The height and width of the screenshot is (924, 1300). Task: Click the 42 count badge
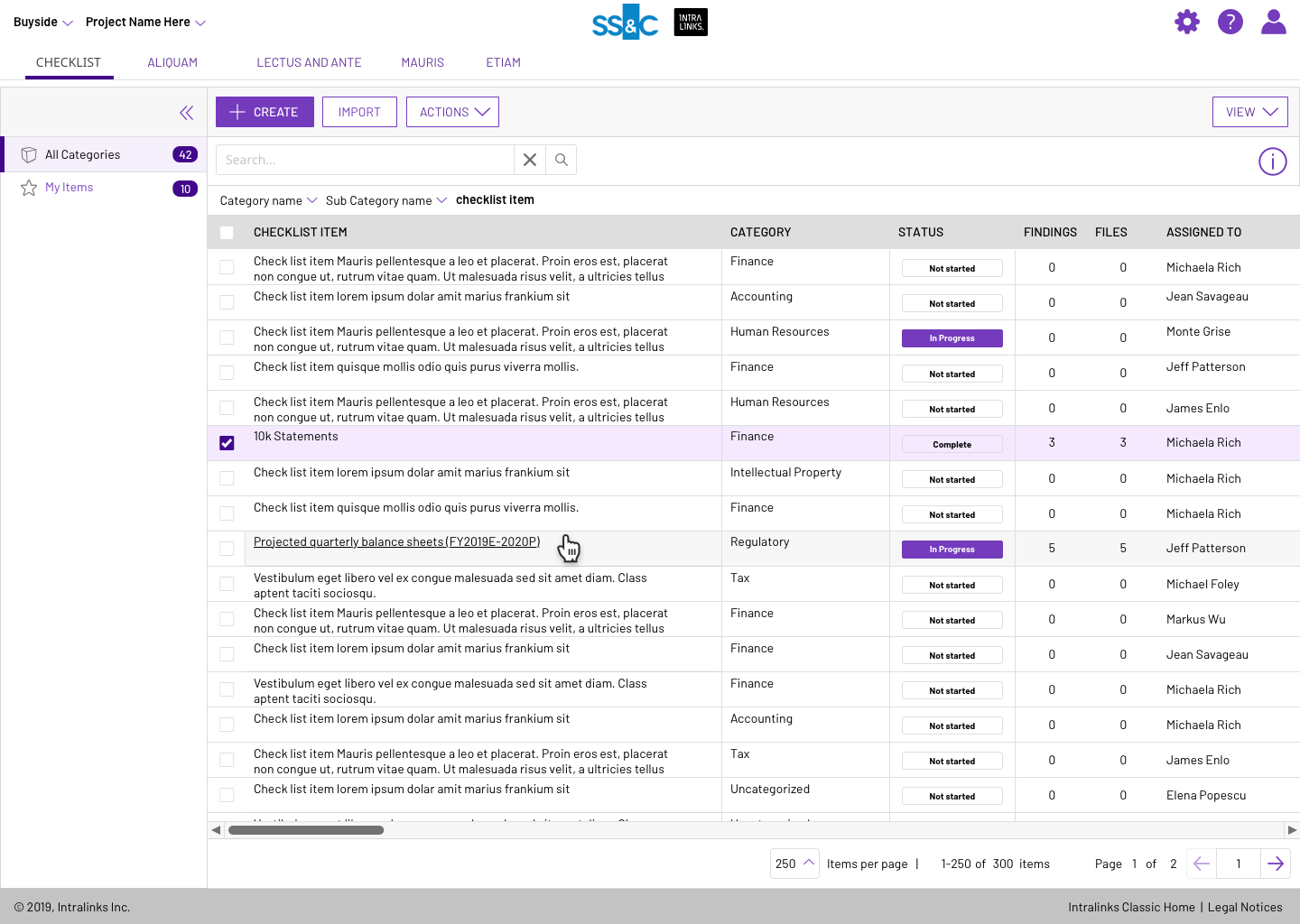click(185, 154)
